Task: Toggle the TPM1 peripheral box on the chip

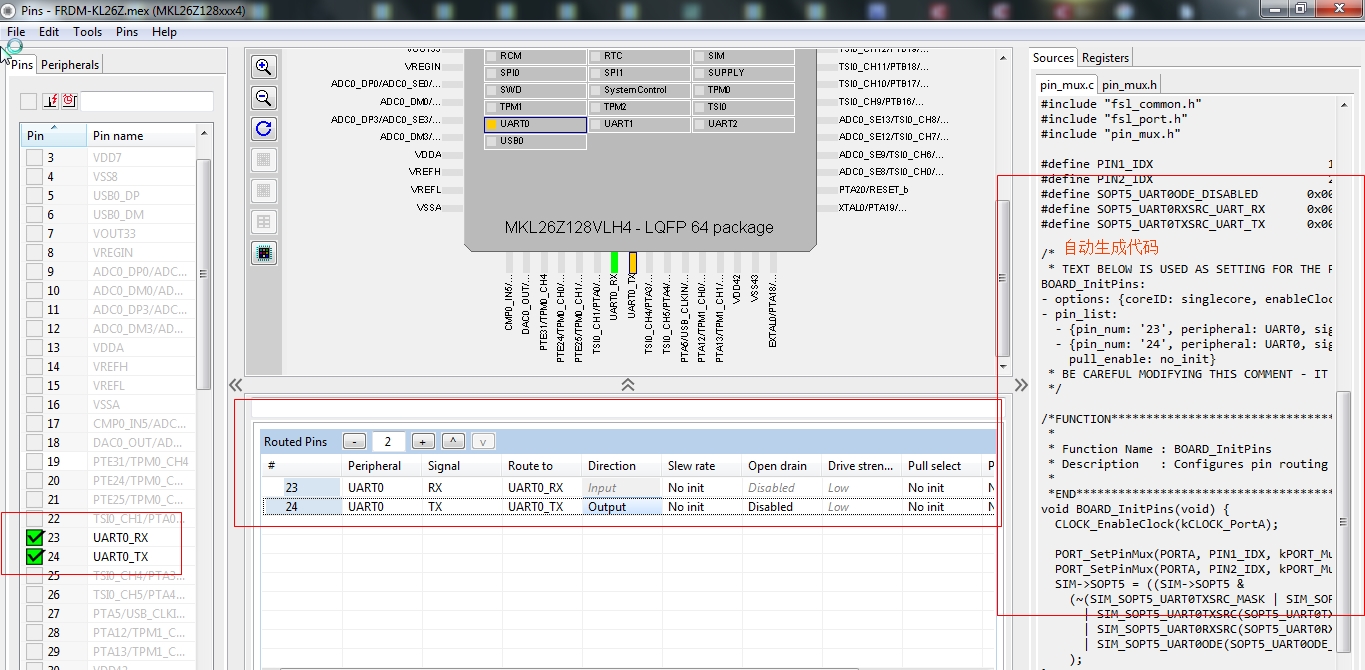Action: pos(535,107)
